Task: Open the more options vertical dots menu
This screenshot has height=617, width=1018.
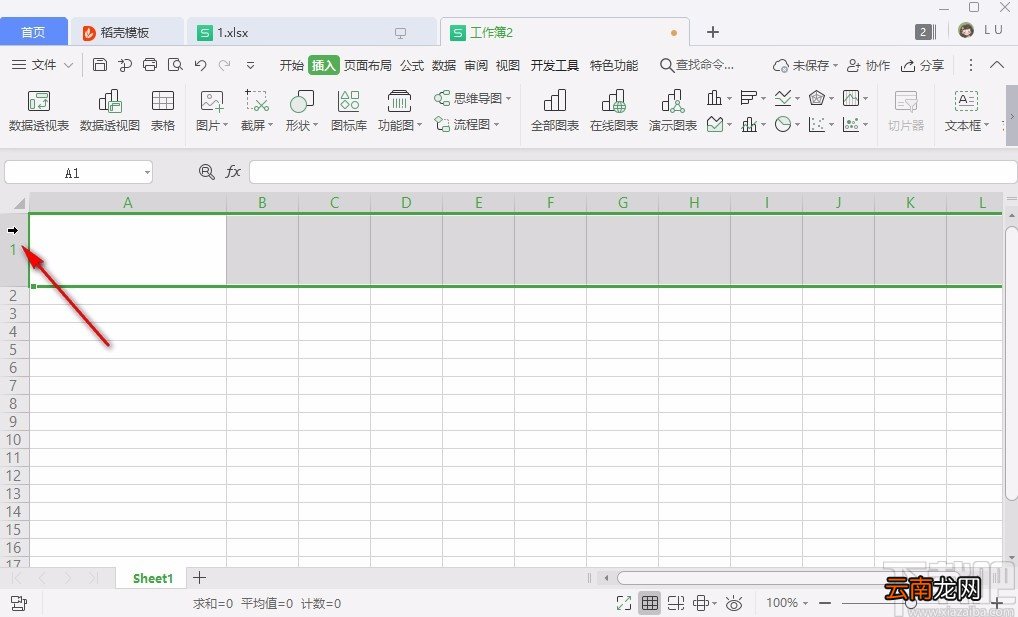Action: 971,65
